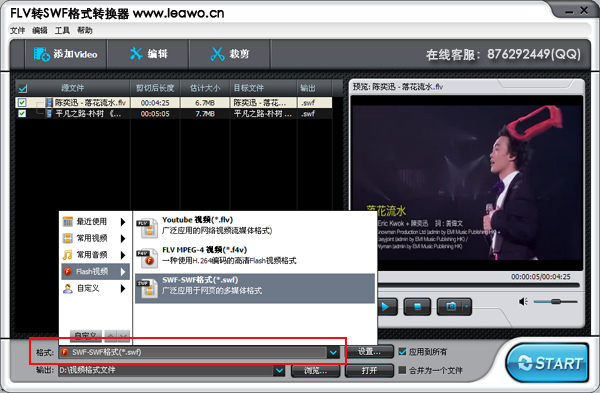600x393 pixels.
Task: Open the 文件 menu
Action: click(x=17, y=30)
